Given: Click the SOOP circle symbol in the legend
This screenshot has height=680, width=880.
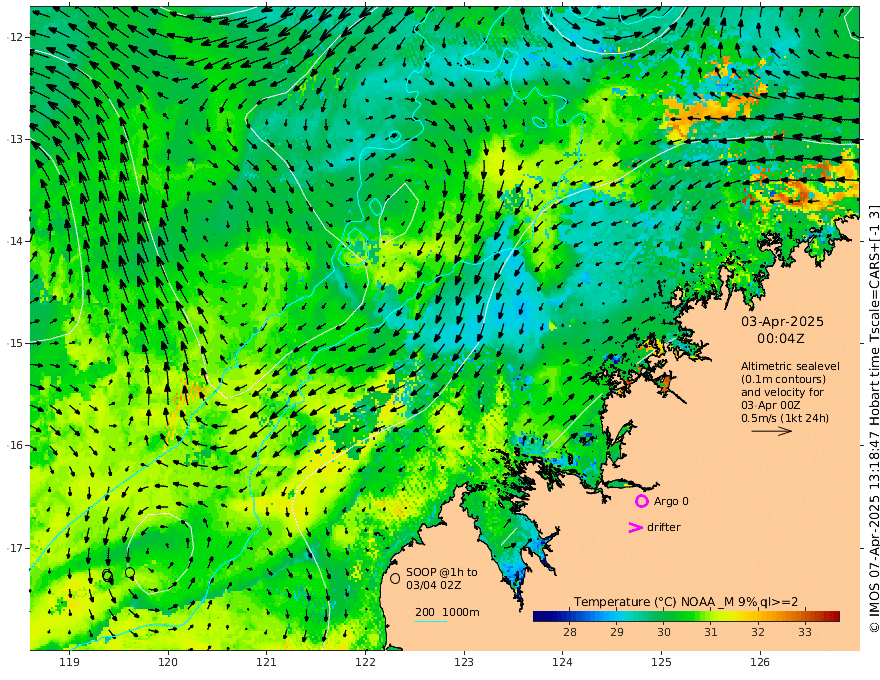Looking at the screenshot, I should 395,578.
